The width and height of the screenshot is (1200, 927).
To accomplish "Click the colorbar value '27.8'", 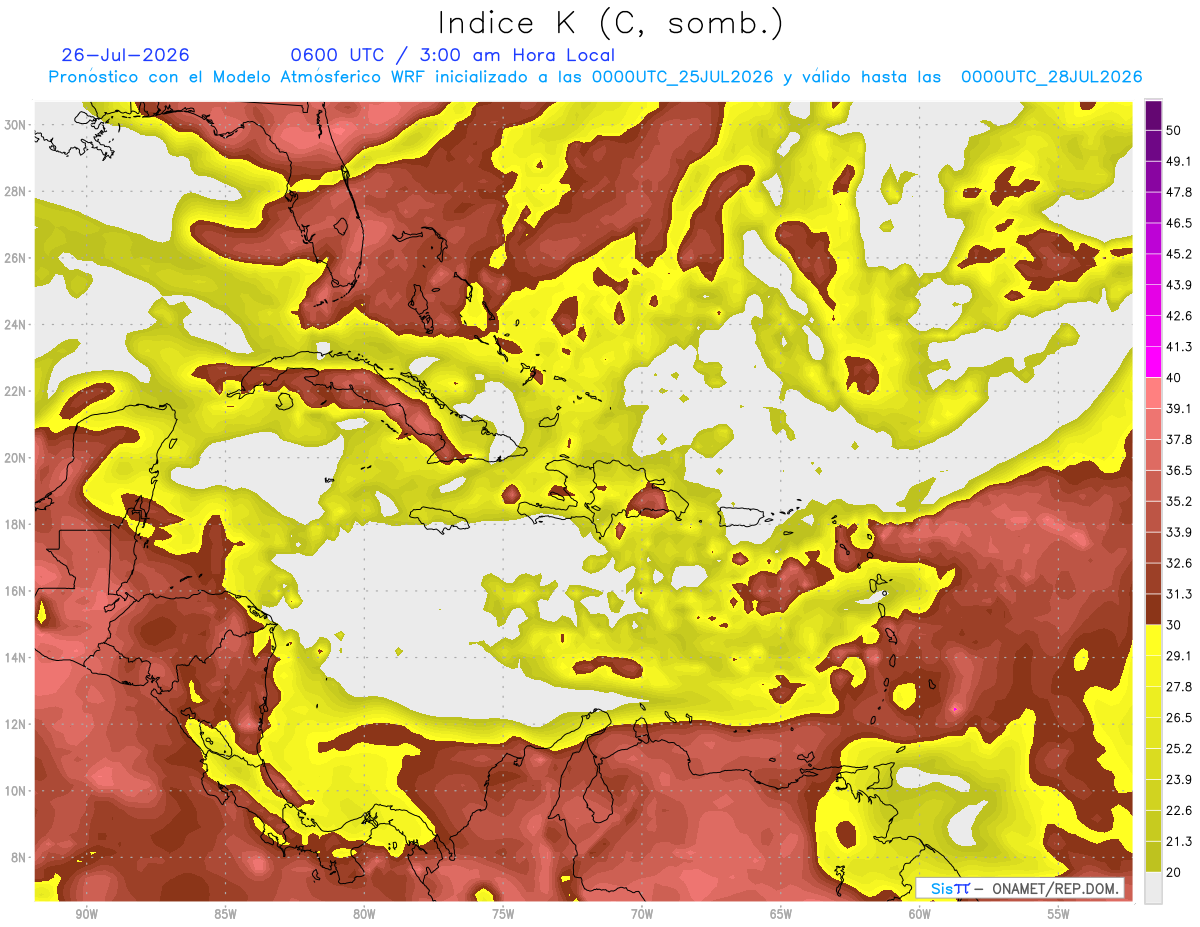I will [1179, 687].
